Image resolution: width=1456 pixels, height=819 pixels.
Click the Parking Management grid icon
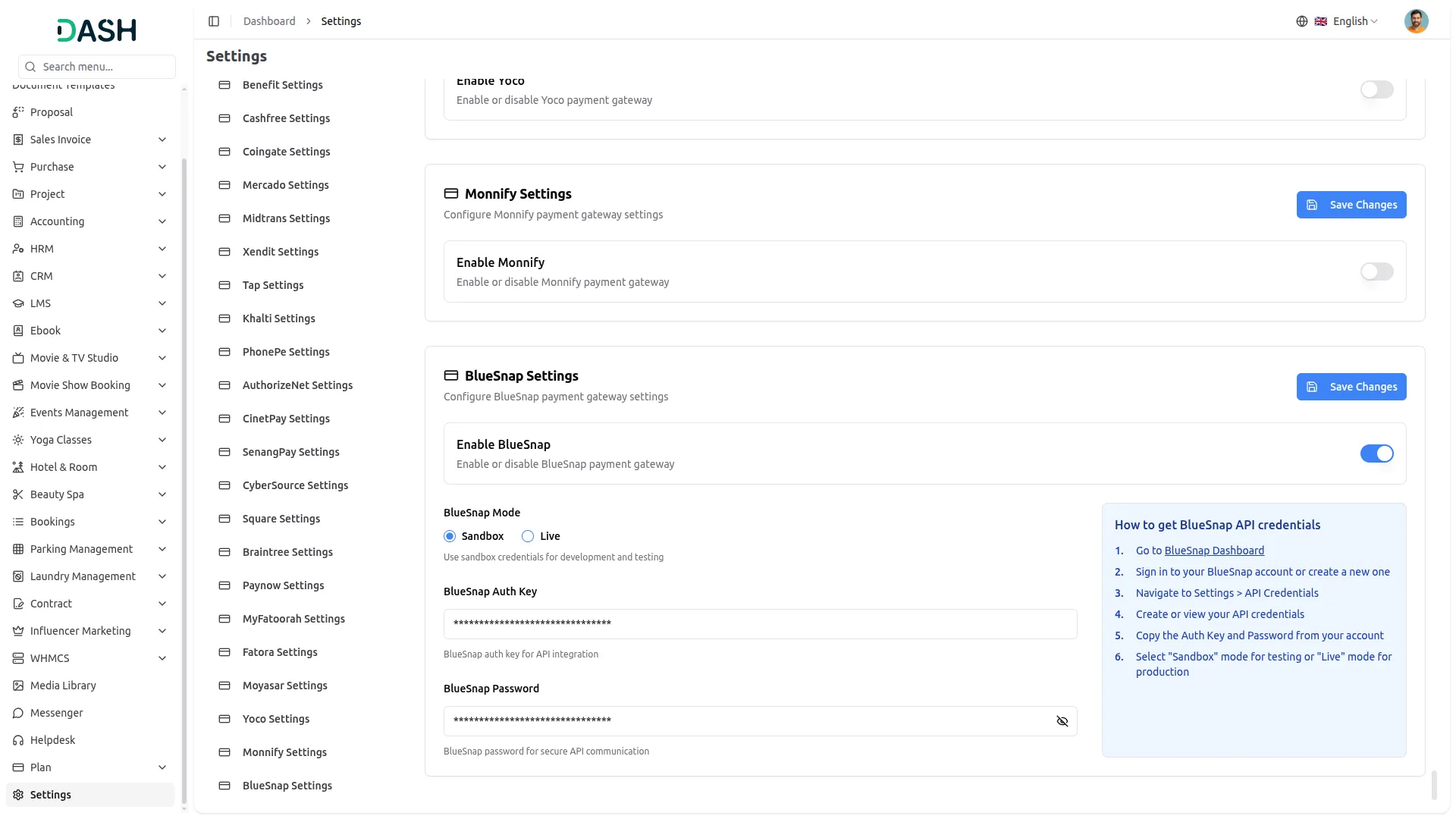point(18,549)
